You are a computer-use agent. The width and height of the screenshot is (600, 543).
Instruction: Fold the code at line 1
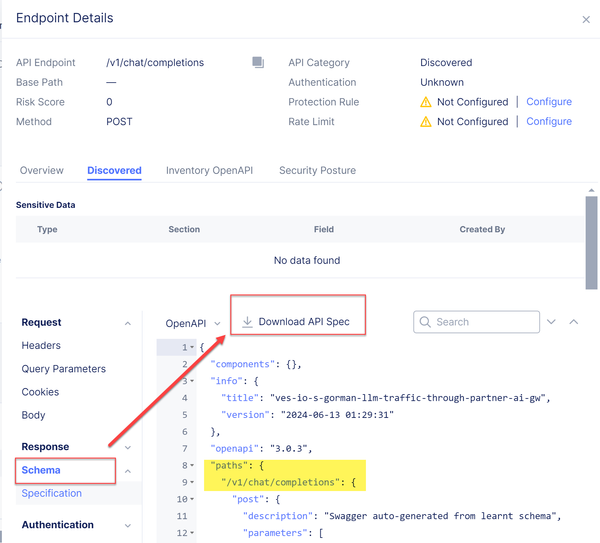click(x=191, y=347)
